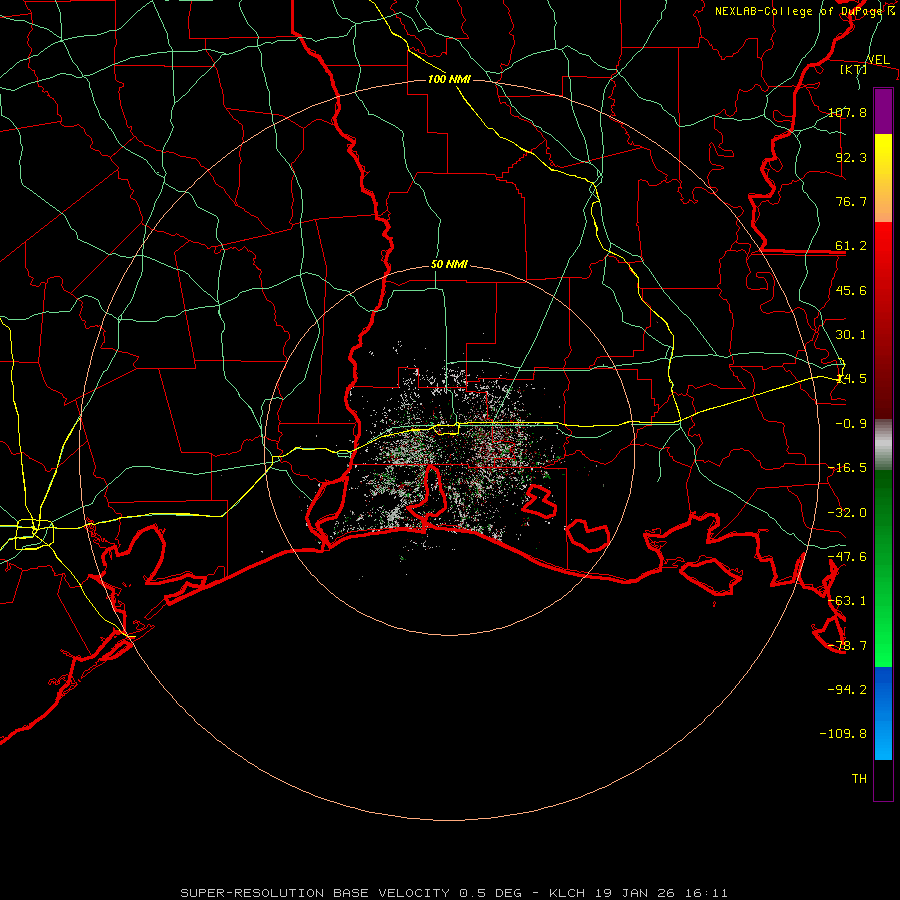Screen dimensions: 900x900
Task: Click the TH threshold label
Action: (x=859, y=779)
